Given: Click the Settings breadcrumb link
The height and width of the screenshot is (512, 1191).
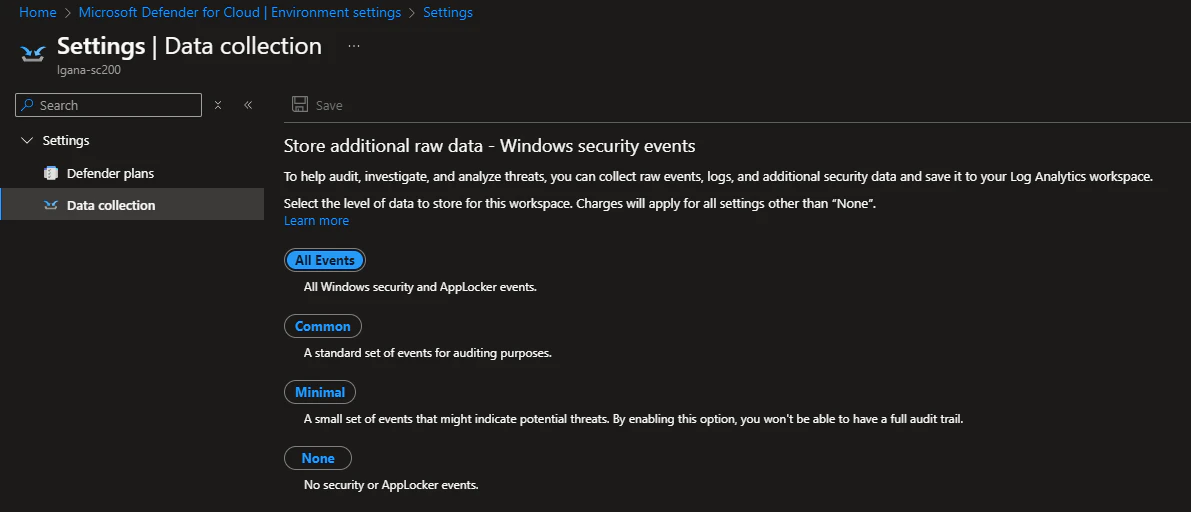Looking at the screenshot, I should (x=448, y=13).
